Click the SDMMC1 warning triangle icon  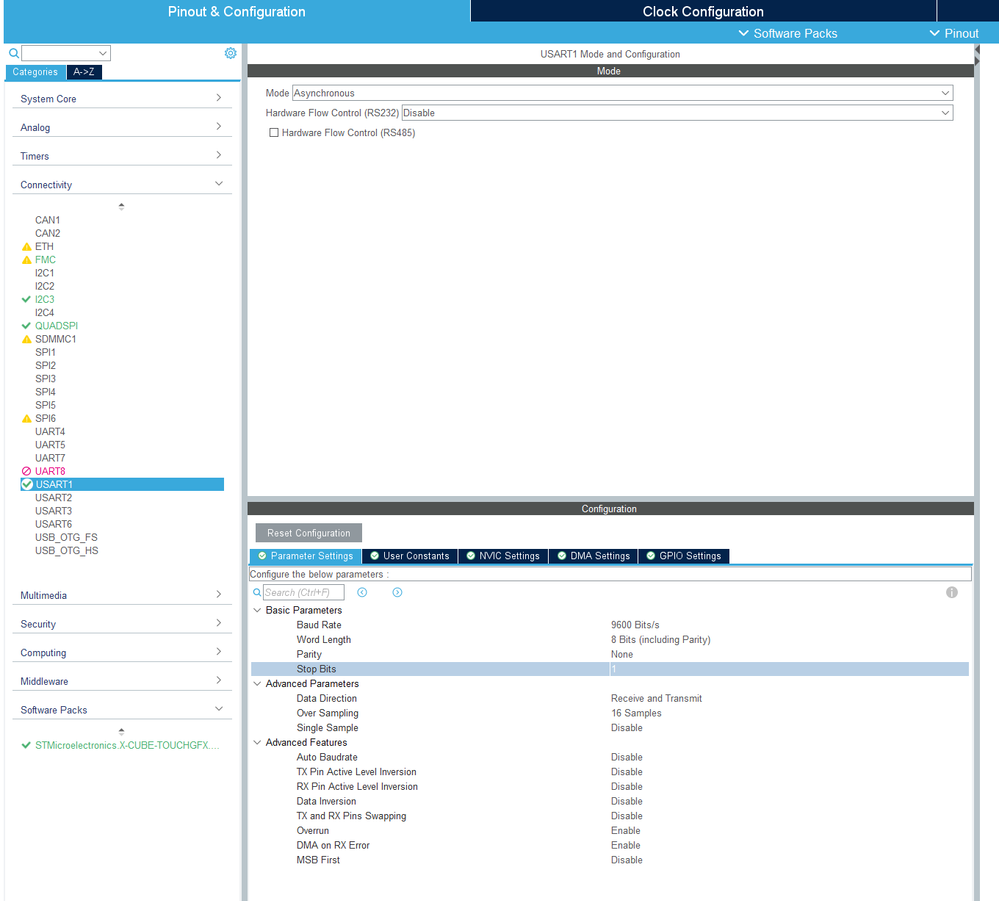(x=27, y=339)
